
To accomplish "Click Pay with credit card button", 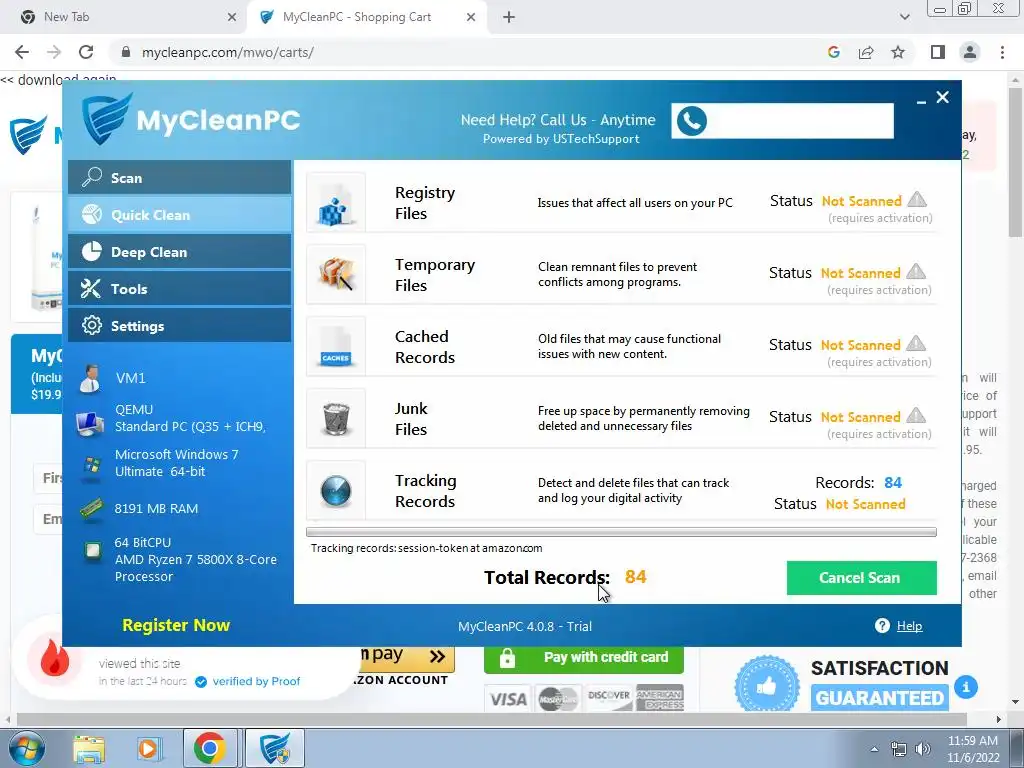I will pos(584,658).
